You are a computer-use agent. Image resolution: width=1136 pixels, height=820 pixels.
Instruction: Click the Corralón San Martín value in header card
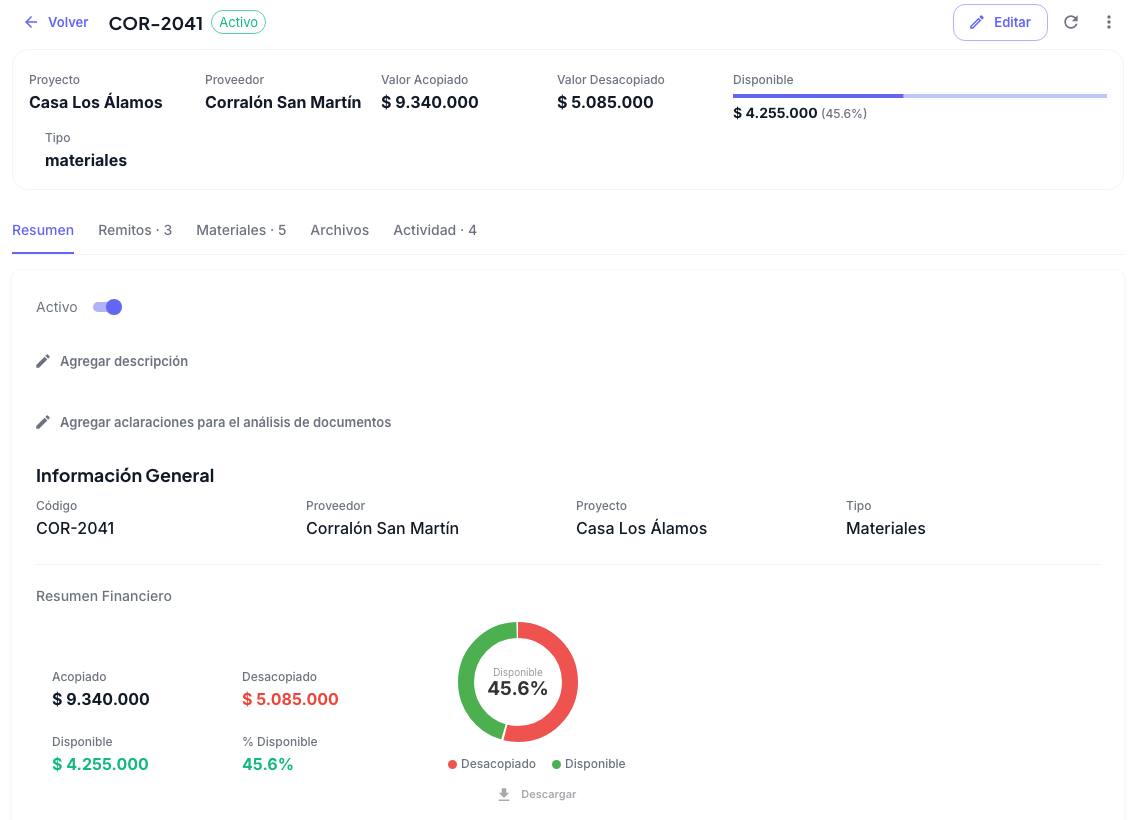[x=283, y=102]
